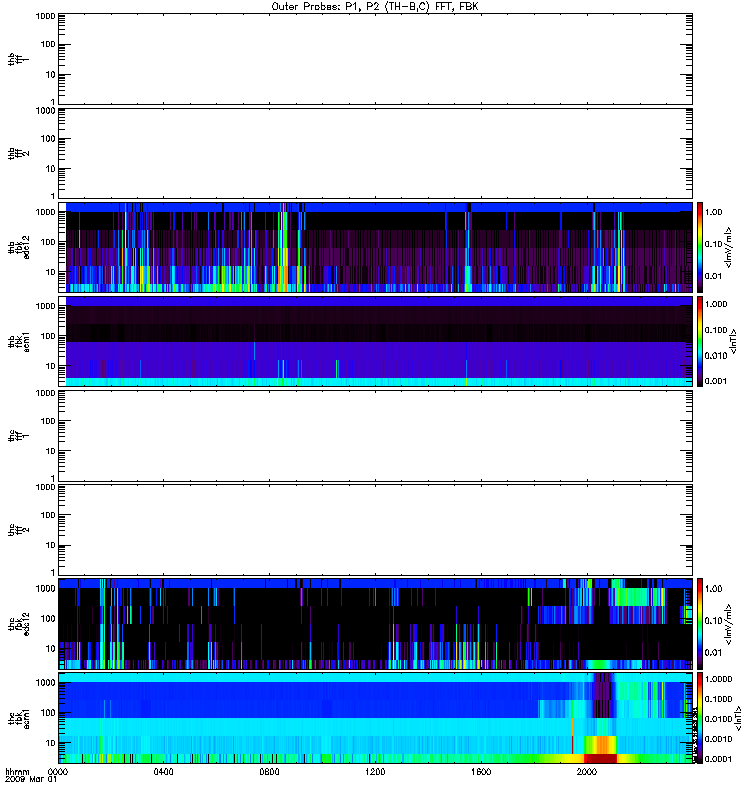Click the '1000' y-axis tick of thc fbk scm1 panel
This screenshot has height=800, width=750.
[45, 683]
